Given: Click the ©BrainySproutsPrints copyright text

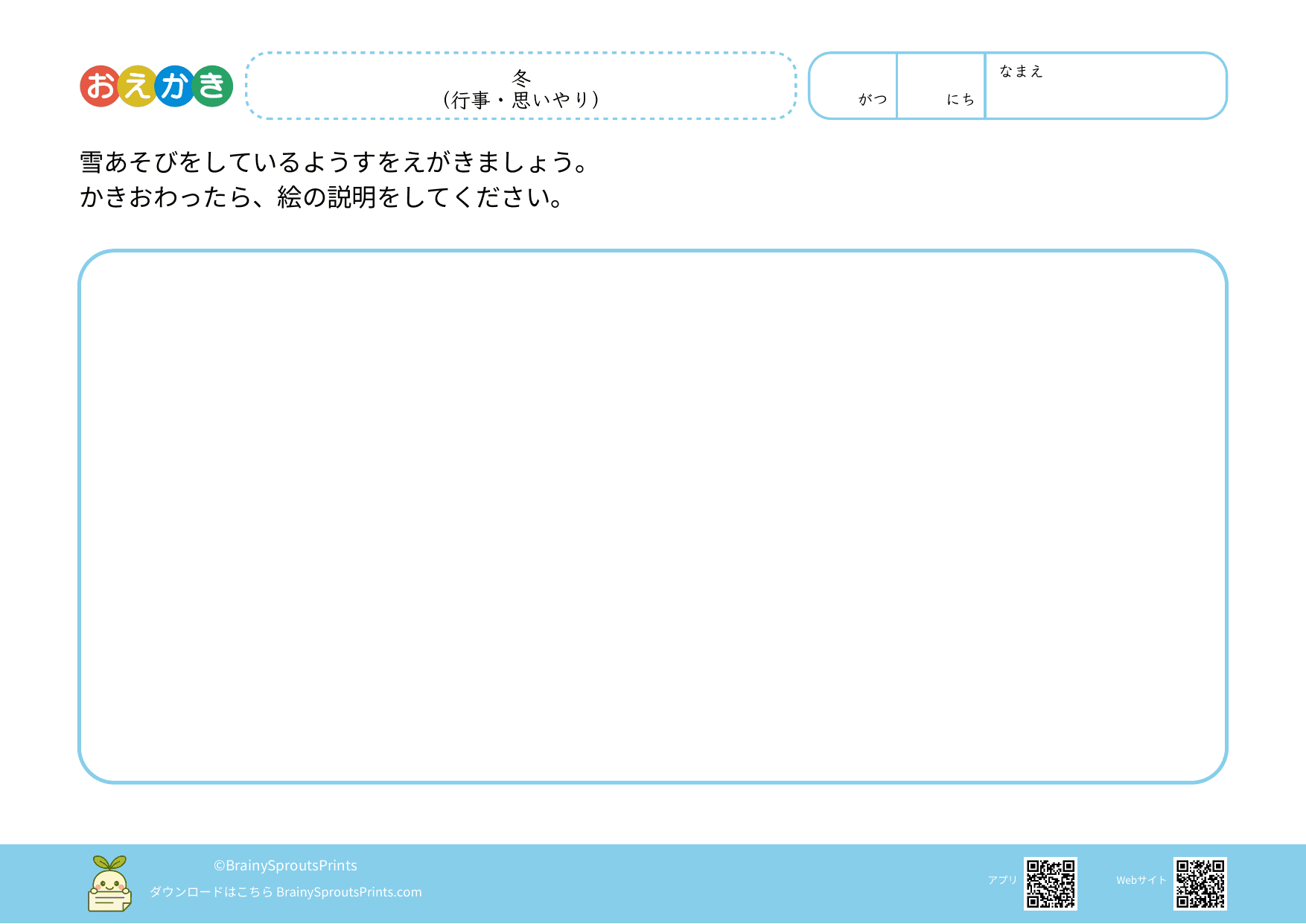Looking at the screenshot, I should pos(285,865).
